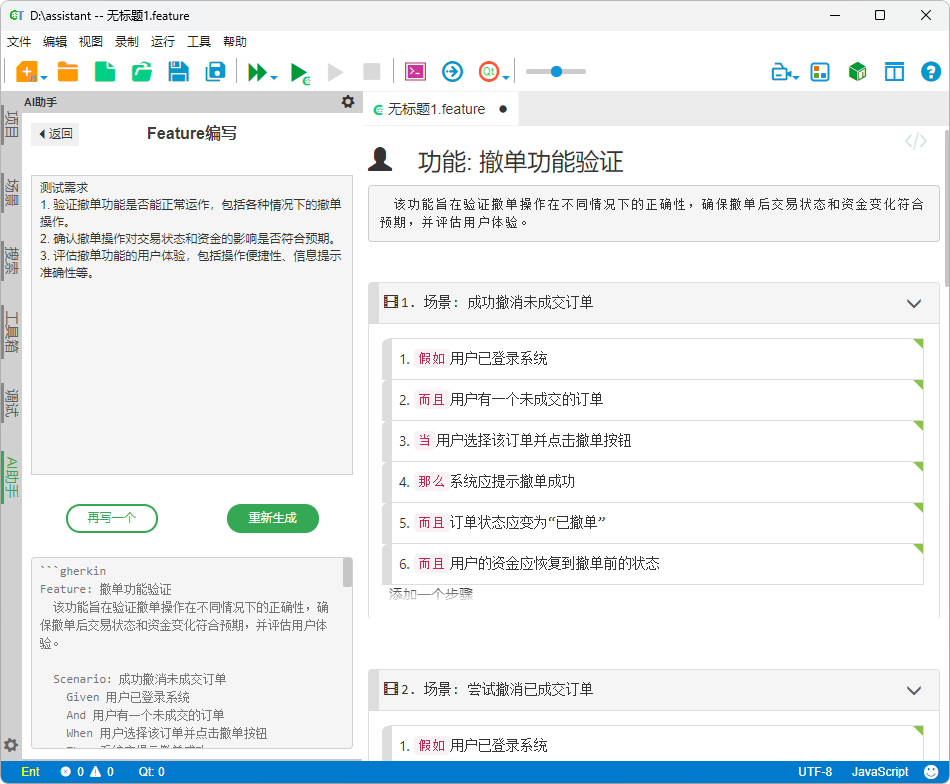Image resolution: width=950 pixels, height=784 pixels.
Task: Click the blue recording camera icon
Action: [x=780, y=72]
